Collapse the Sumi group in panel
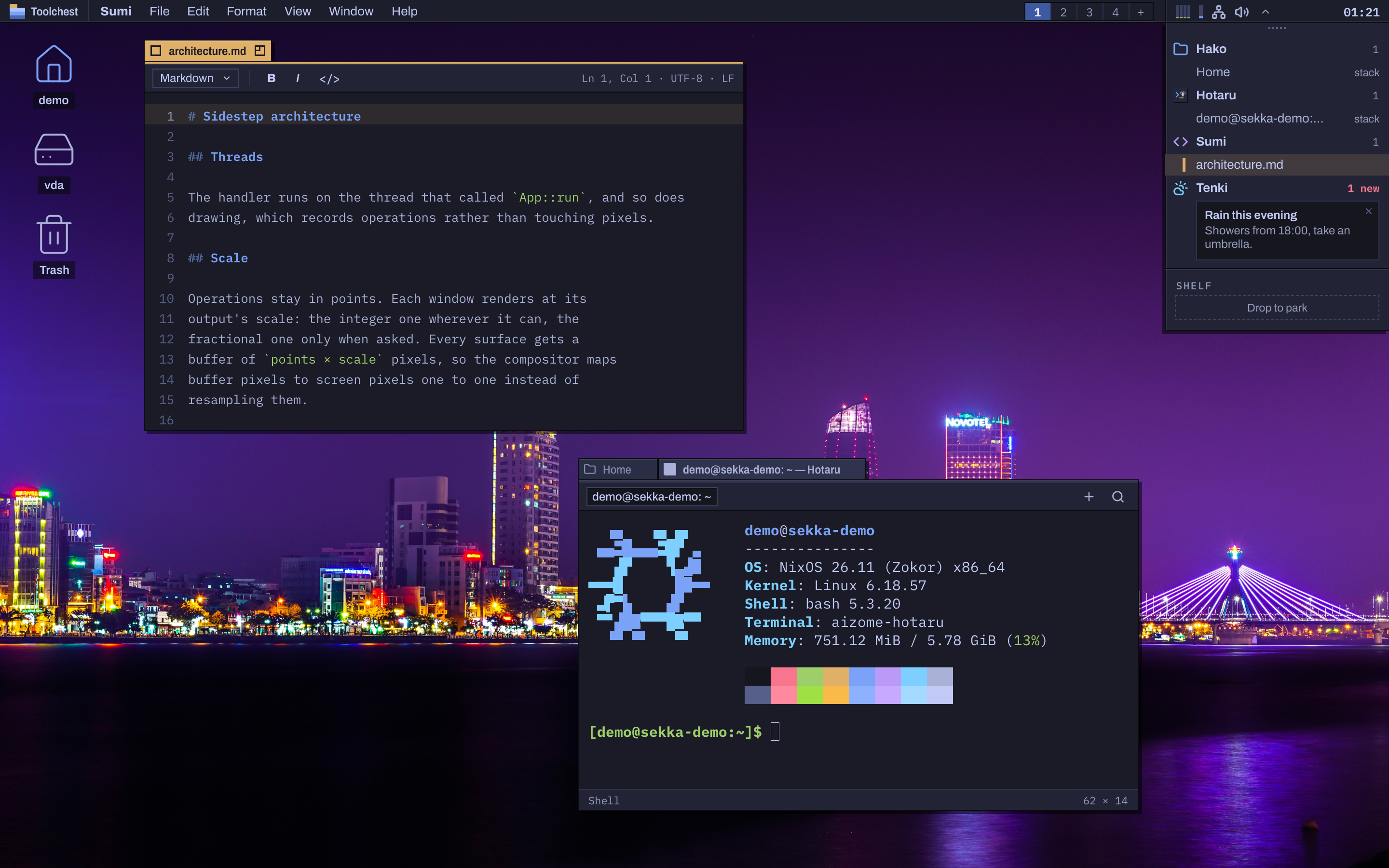The image size is (1389, 868). tap(1277, 141)
